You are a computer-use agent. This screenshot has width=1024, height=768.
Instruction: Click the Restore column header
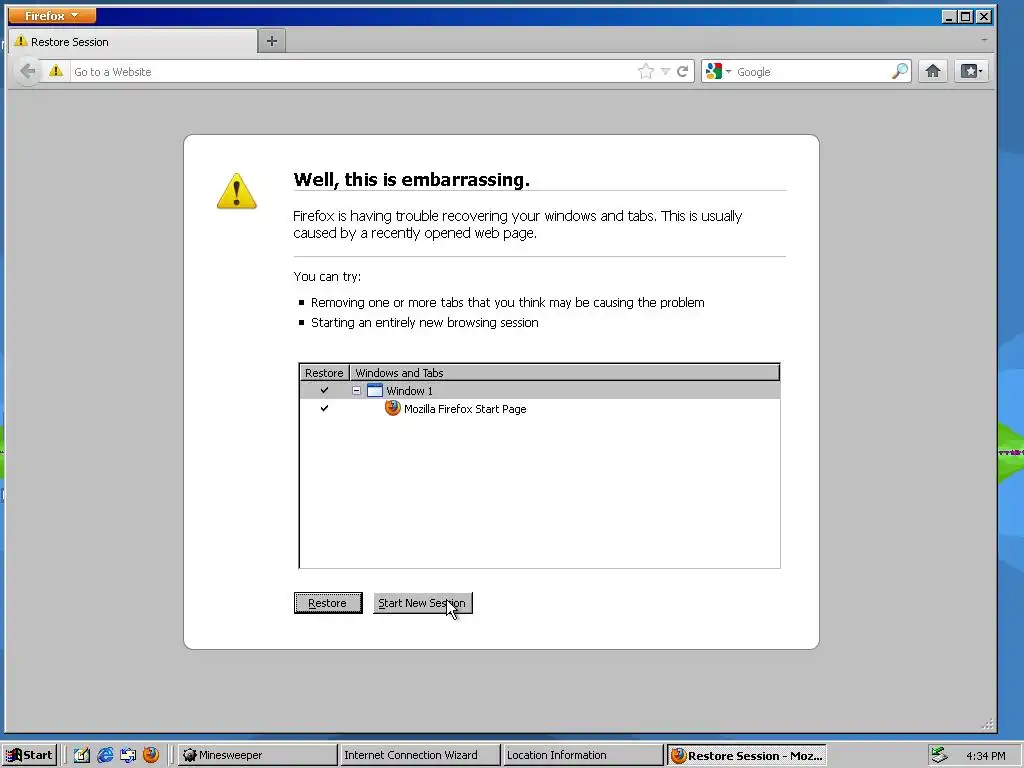pyautogui.click(x=324, y=373)
